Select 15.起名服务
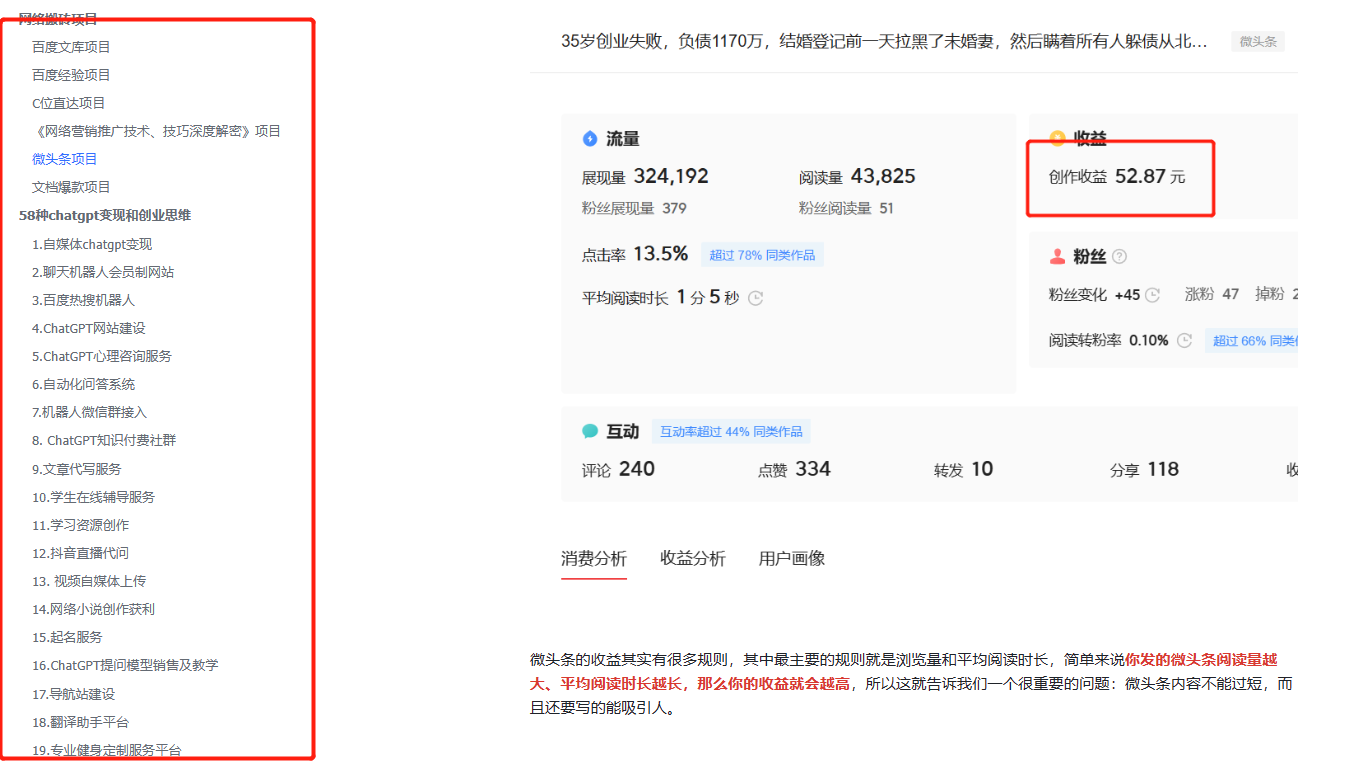Viewport: 1368px width, 762px height. click(x=67, y=637)
